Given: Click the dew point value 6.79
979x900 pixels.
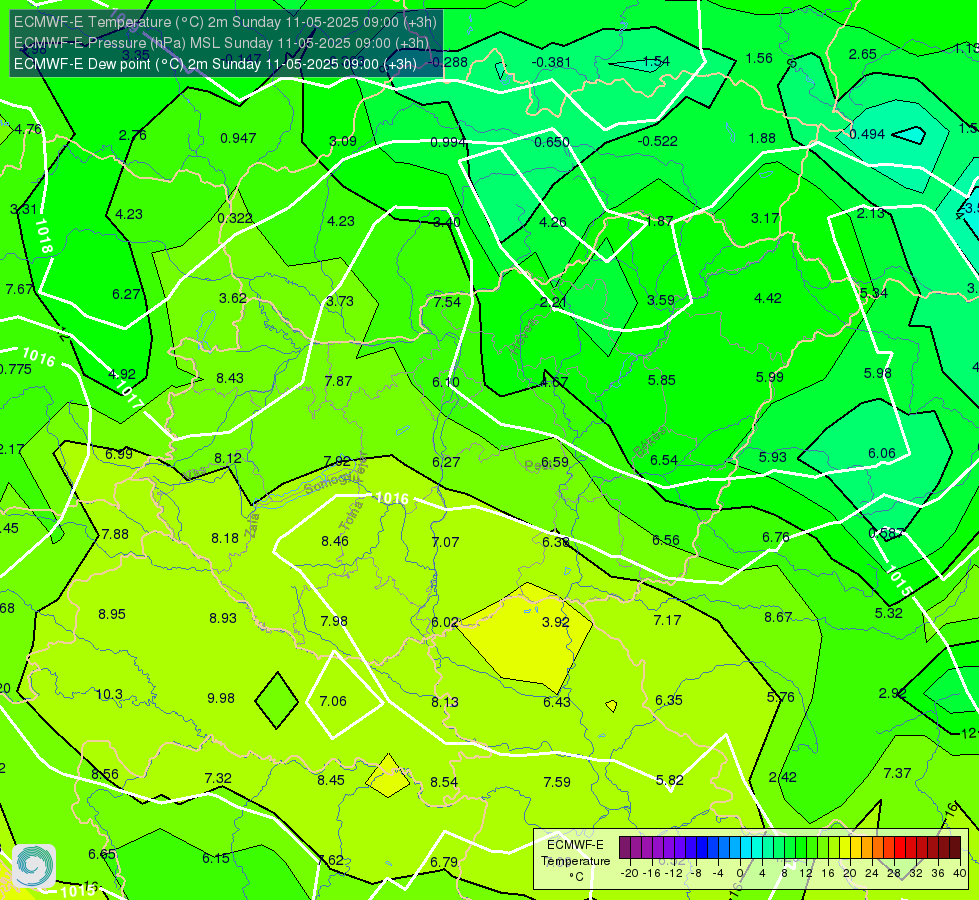Looking at the screenshot, I should [444, 863].
